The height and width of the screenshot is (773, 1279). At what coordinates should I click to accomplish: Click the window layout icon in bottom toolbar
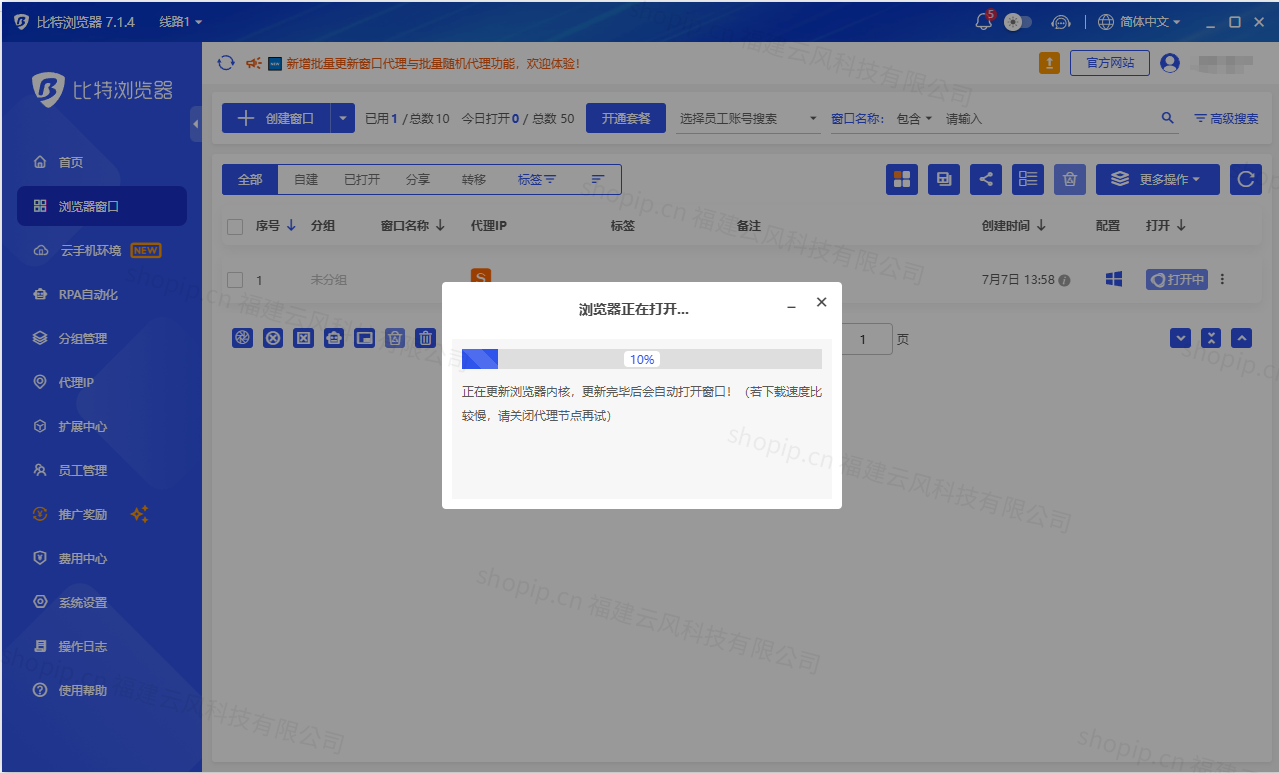365,338
